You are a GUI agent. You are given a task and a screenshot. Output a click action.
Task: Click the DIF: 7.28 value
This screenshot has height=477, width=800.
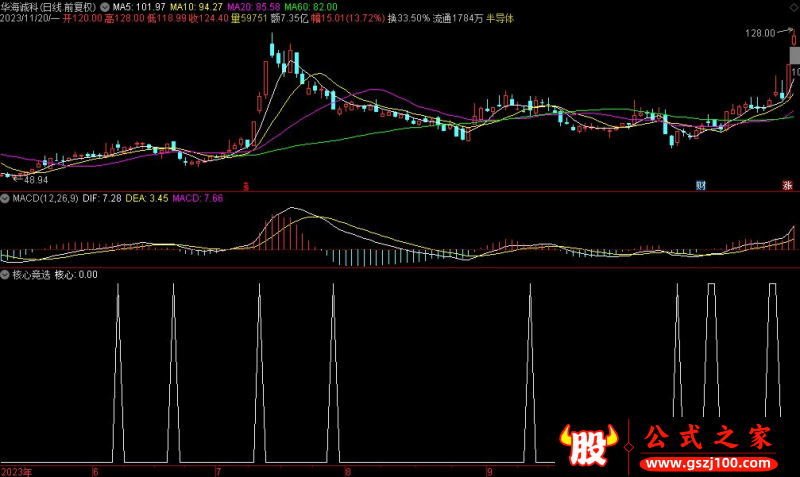pyautogui.click(x=102, y=198)
